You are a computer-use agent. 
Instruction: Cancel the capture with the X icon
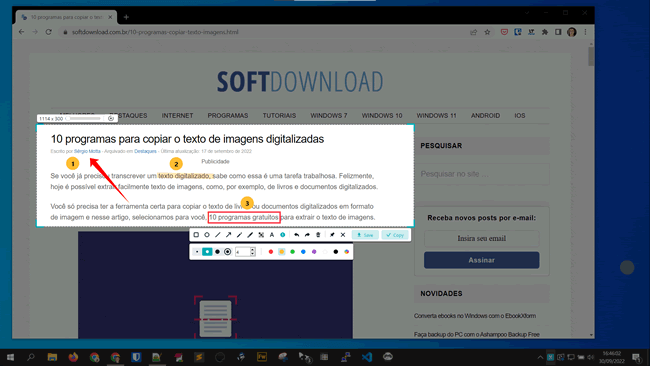coord(343,235)
